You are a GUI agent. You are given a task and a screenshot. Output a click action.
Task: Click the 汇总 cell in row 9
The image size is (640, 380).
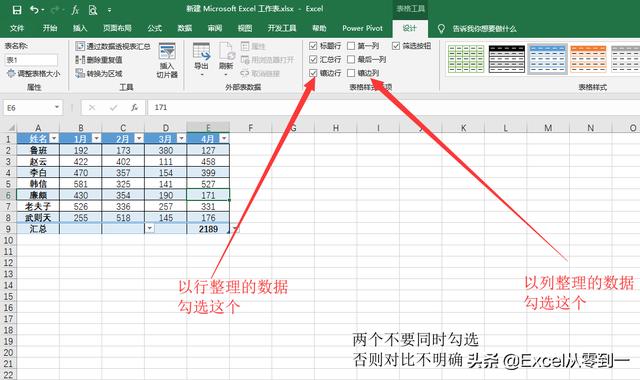(38, 229)
